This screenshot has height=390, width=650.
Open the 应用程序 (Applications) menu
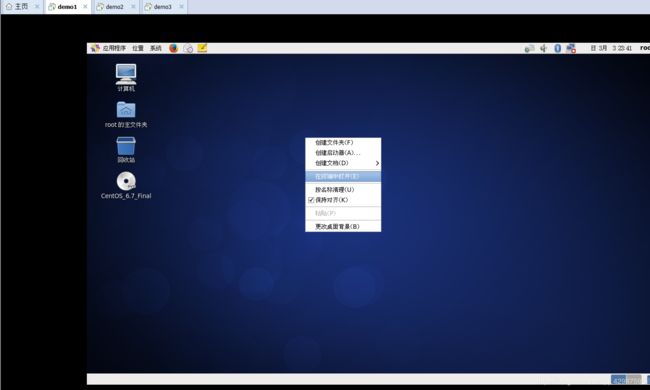coord(114,48)
